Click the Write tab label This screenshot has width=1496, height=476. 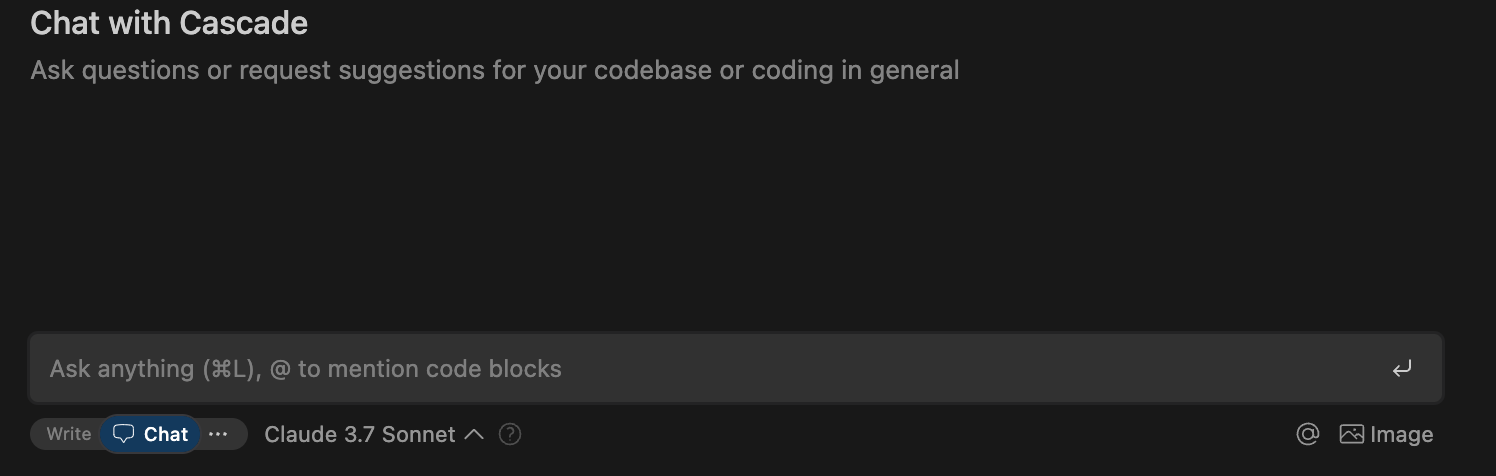[69, 434]
